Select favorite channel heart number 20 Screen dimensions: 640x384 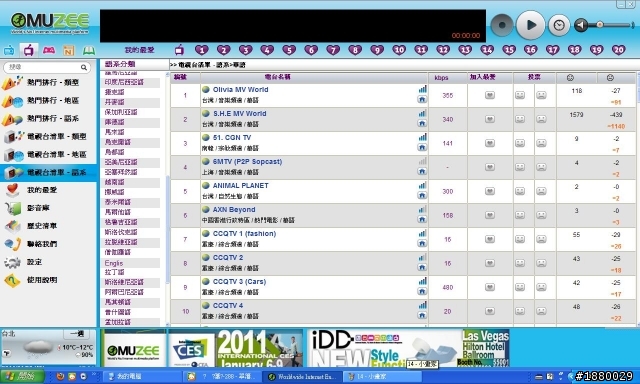coord(618,50)
